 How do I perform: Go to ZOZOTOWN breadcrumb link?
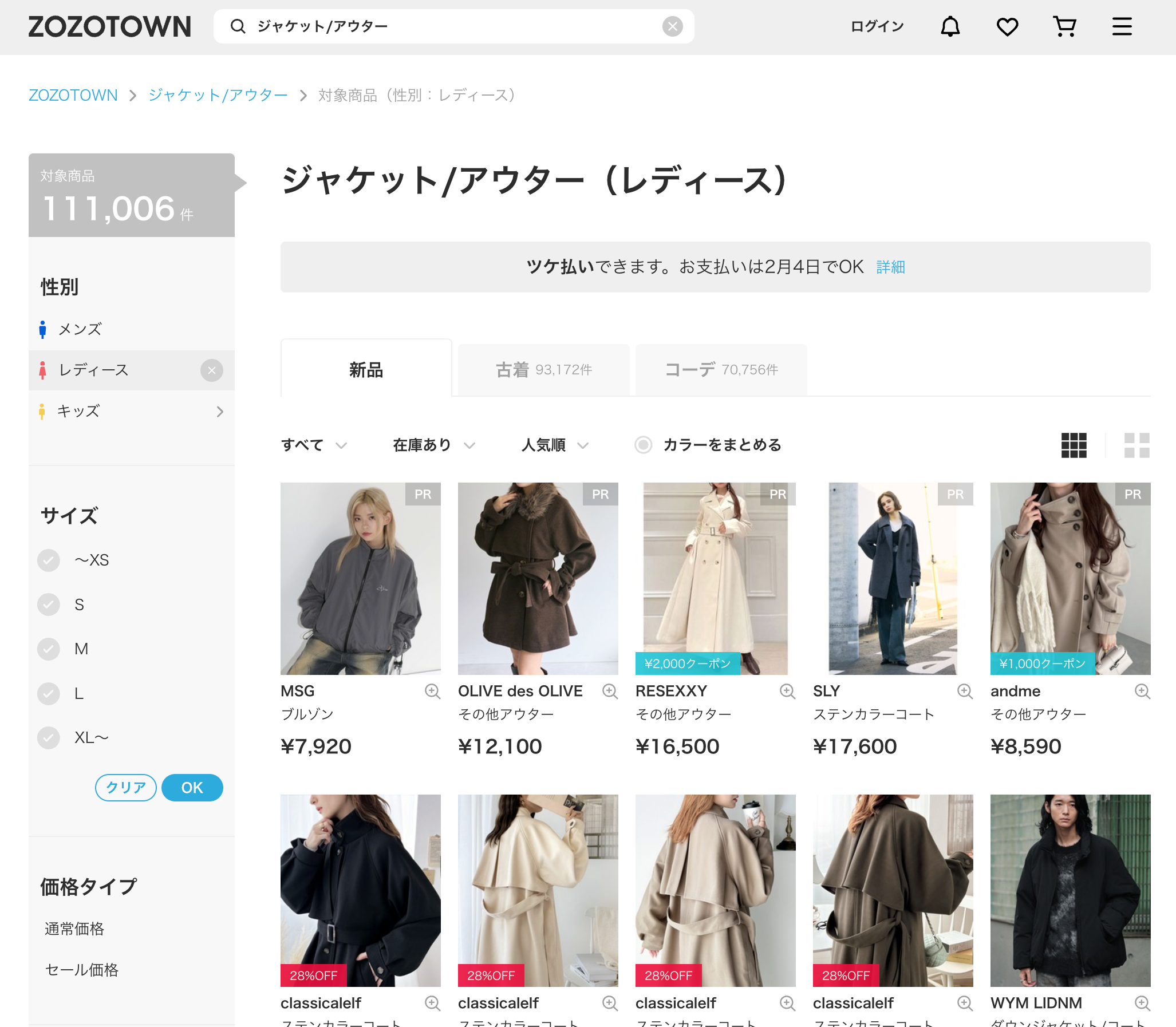[73, 95]
